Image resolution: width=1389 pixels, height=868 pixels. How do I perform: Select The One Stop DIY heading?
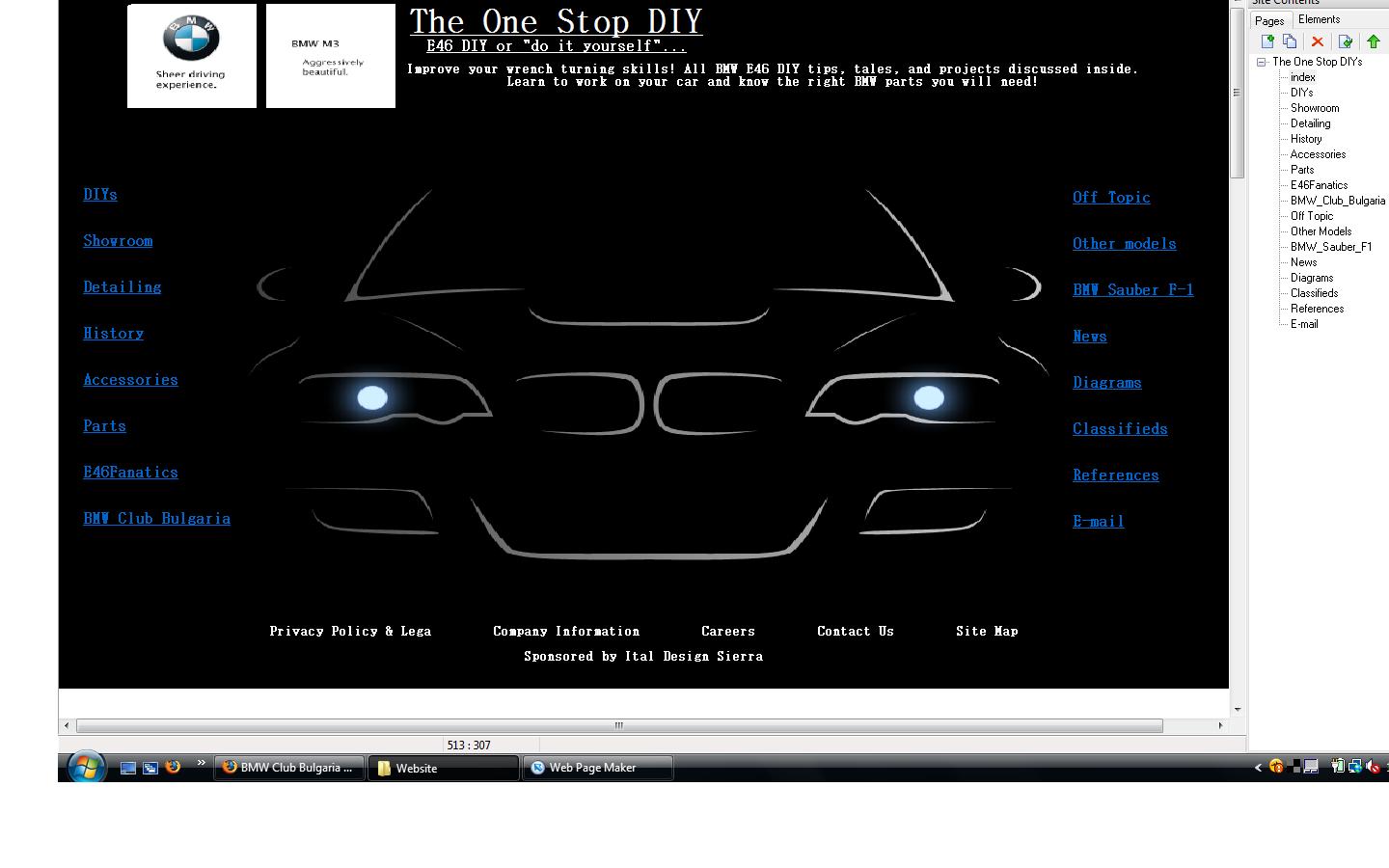557,21
